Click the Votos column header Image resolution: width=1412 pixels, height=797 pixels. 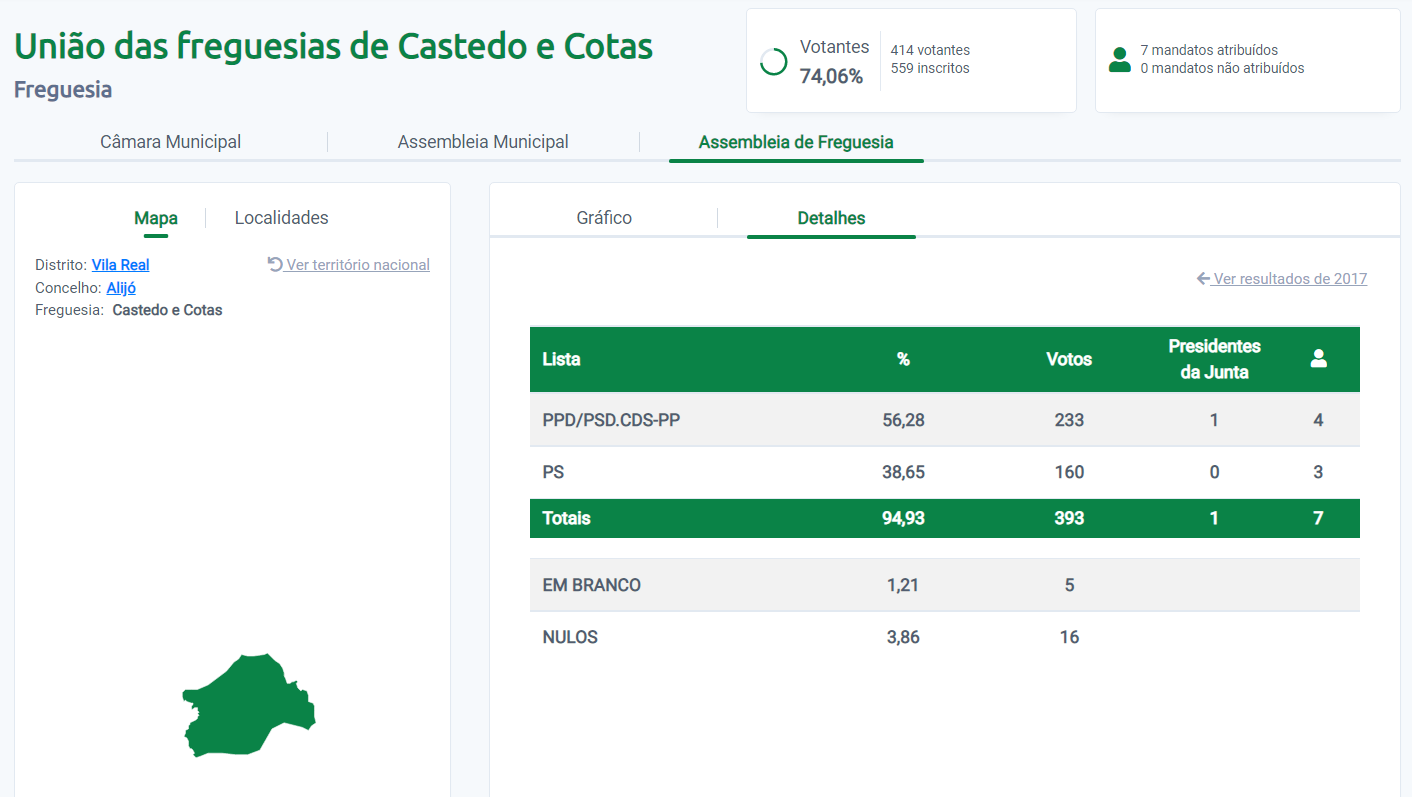point(1069,359)
